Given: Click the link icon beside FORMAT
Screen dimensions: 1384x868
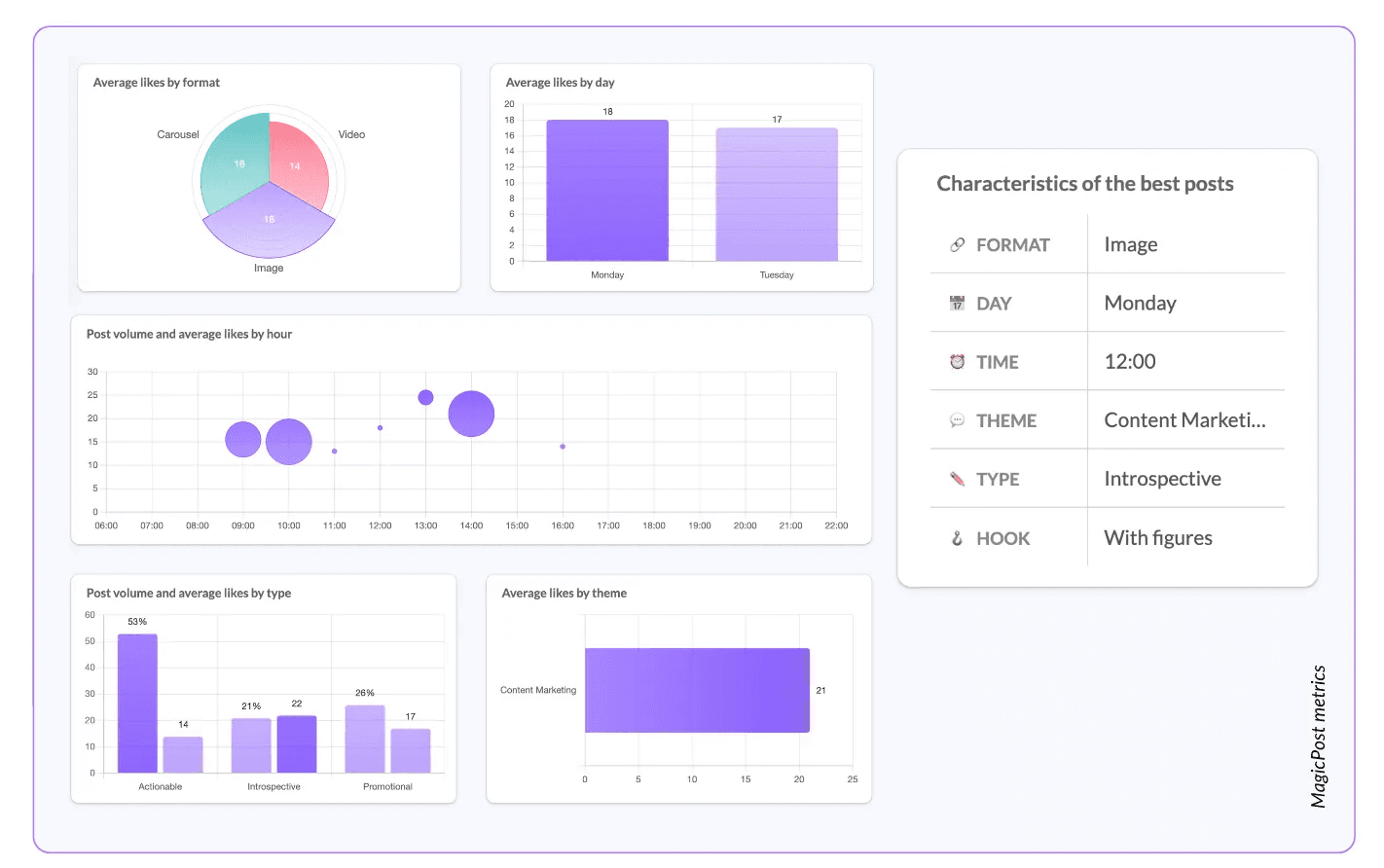Looking at the screenshot, I should [x=957, y=245].
